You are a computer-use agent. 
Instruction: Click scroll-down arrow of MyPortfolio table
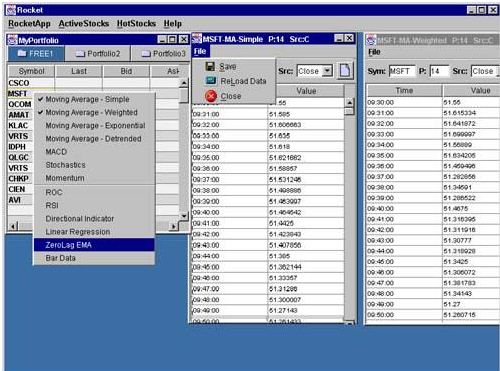tap(184, 216)
